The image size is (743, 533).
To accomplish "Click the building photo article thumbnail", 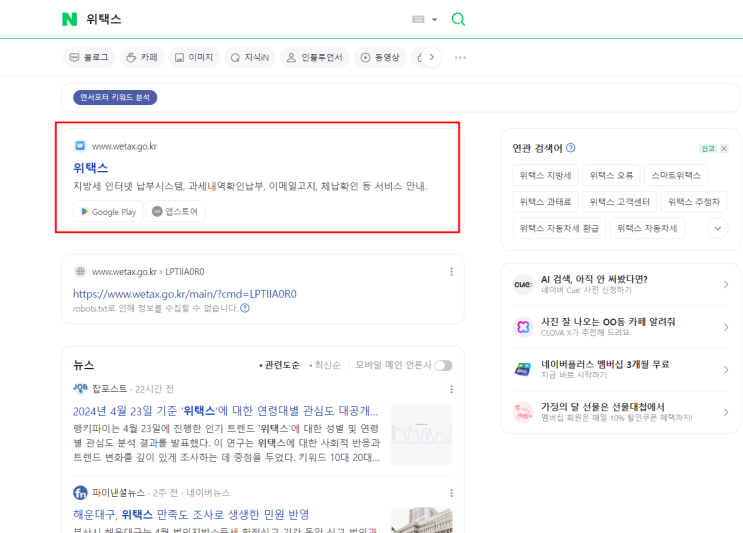I will [x=421, y=520].
